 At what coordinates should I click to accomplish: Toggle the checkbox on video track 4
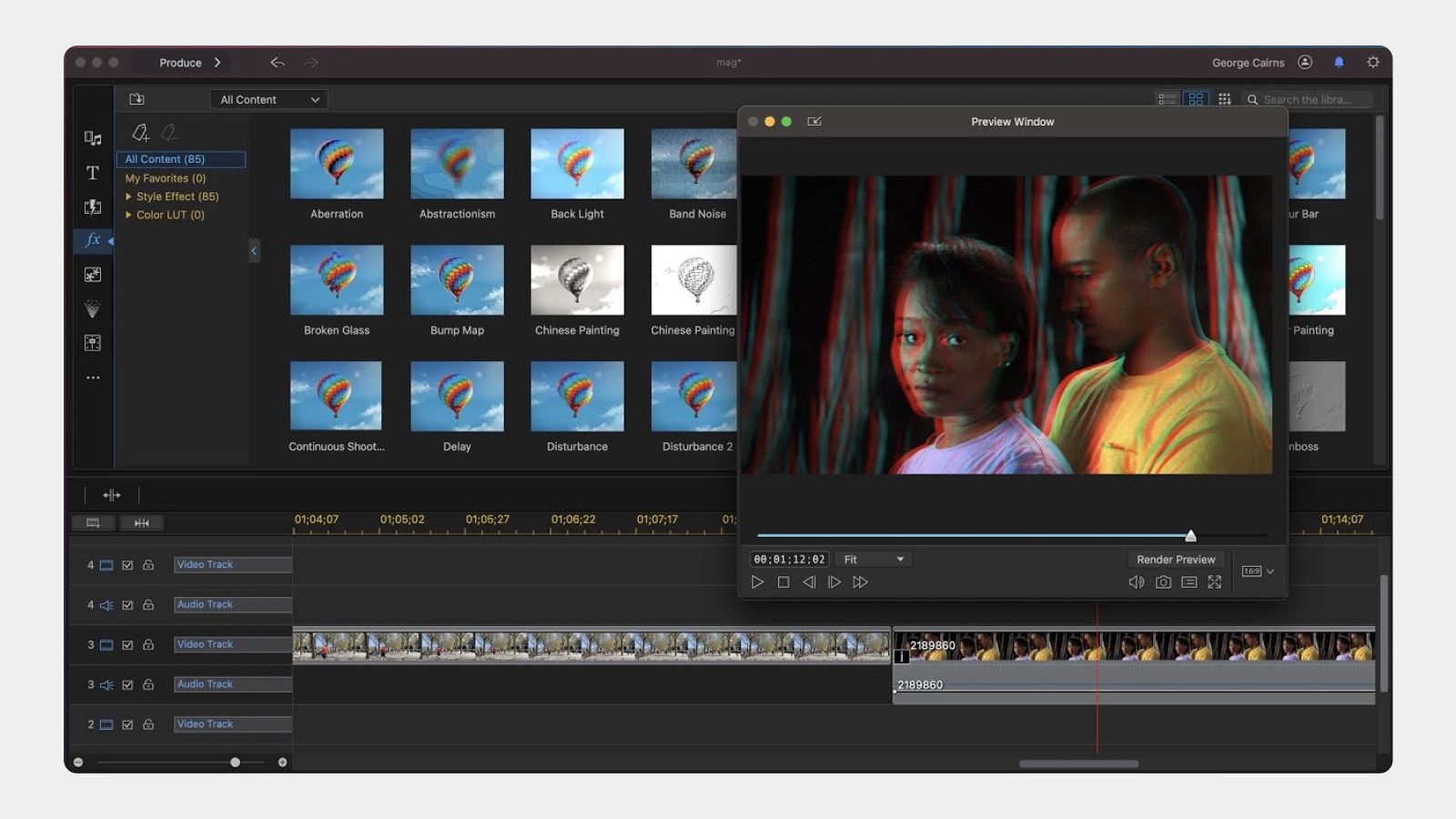click(x=127, y=565)
